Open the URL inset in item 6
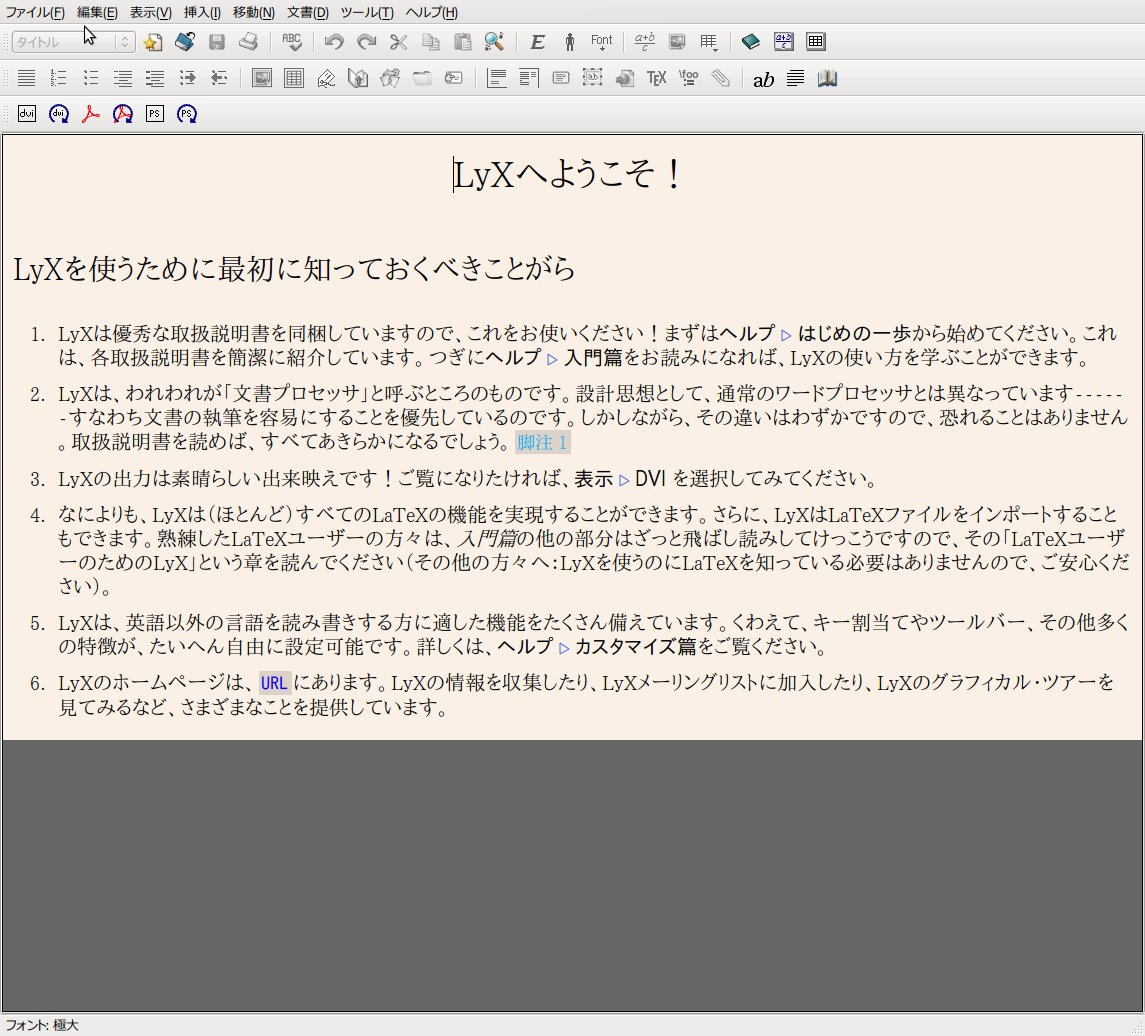 tap(274, 683)
